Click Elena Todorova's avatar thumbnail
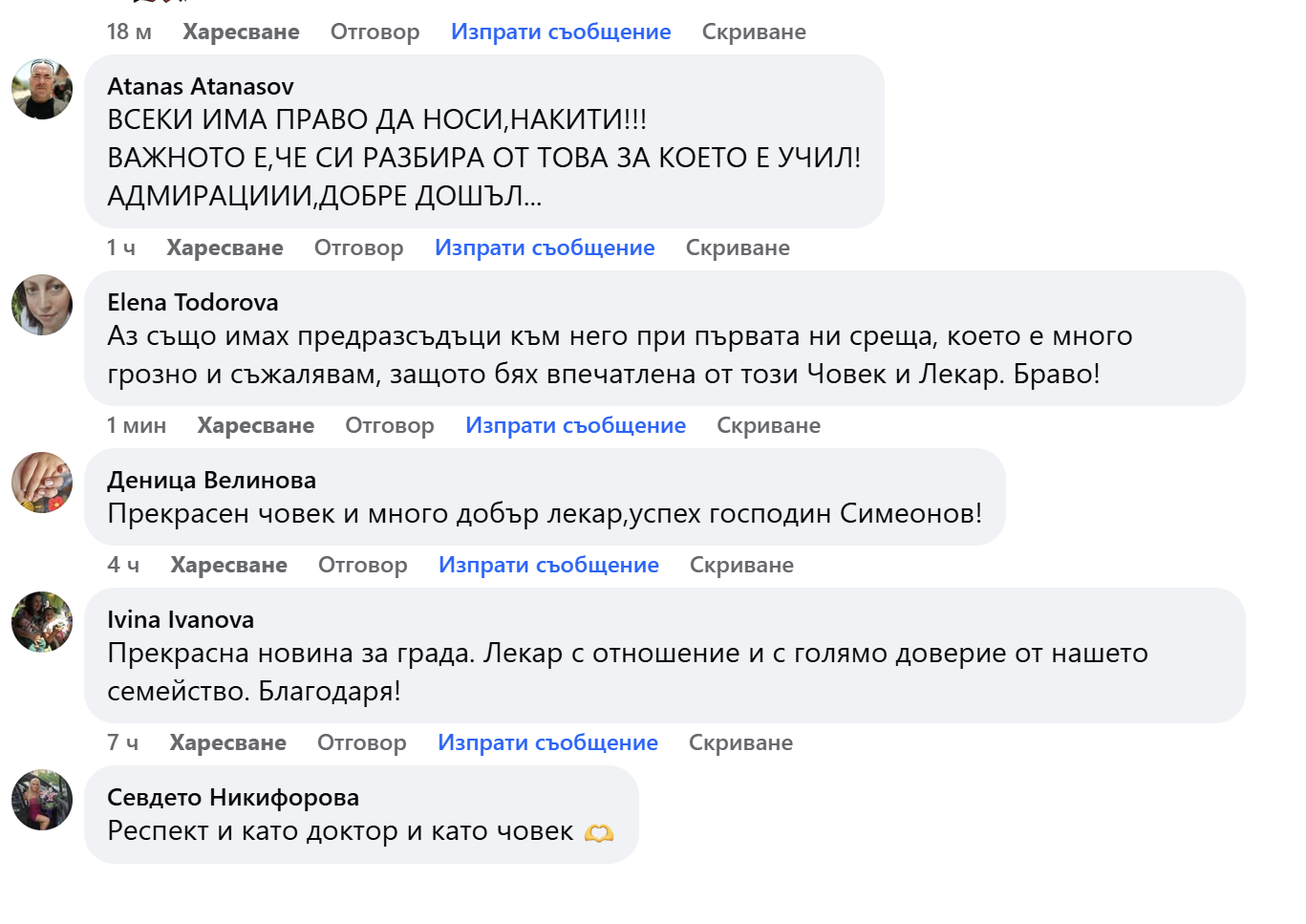 [x=42, y=305]
